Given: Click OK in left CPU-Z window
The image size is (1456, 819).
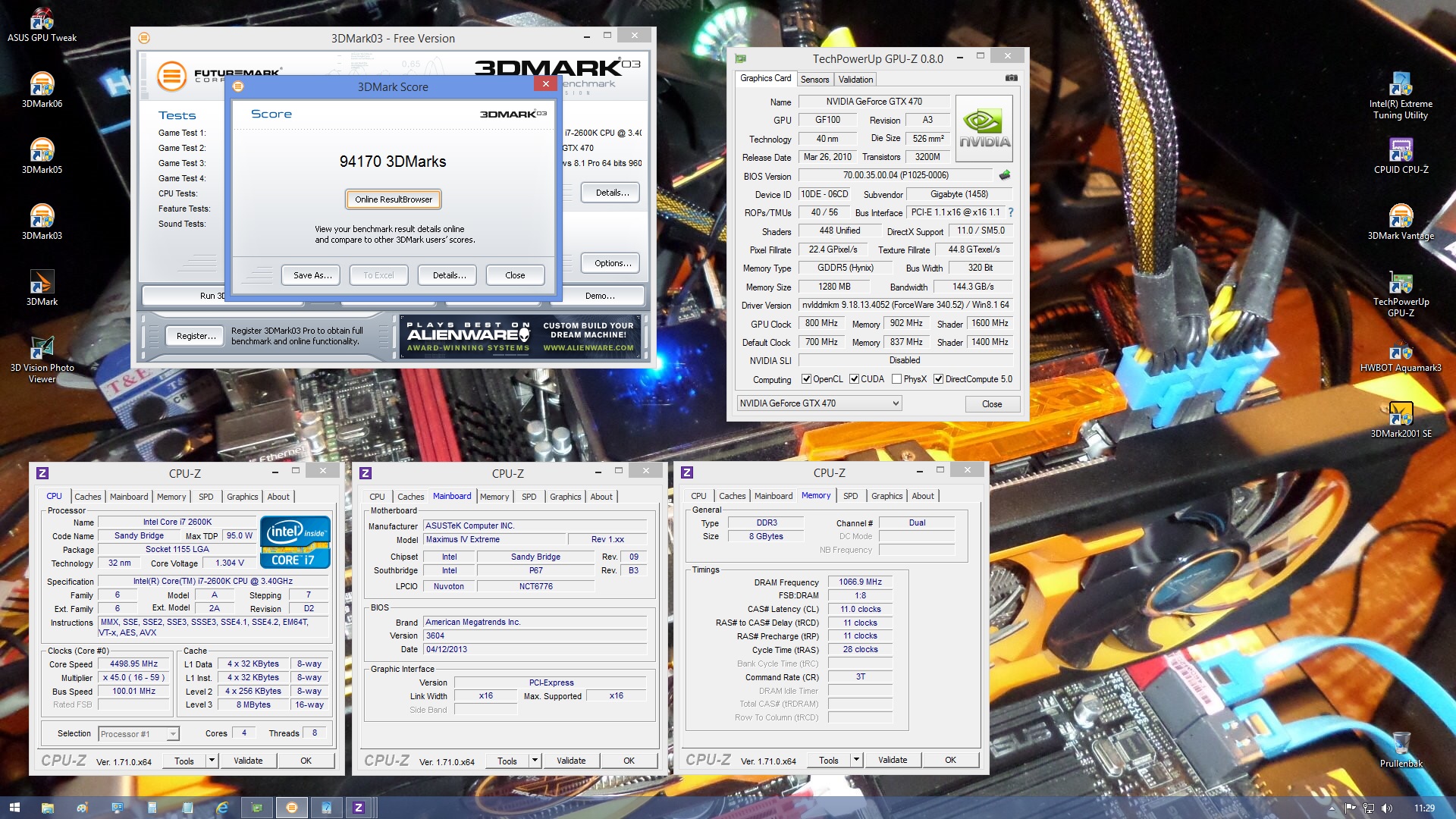Looking at the screenshot, I should 306,760.
